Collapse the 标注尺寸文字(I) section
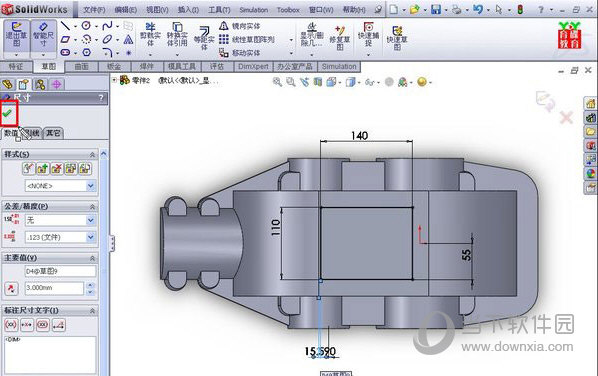Screen dimensions: 598x376 (92, 311)
